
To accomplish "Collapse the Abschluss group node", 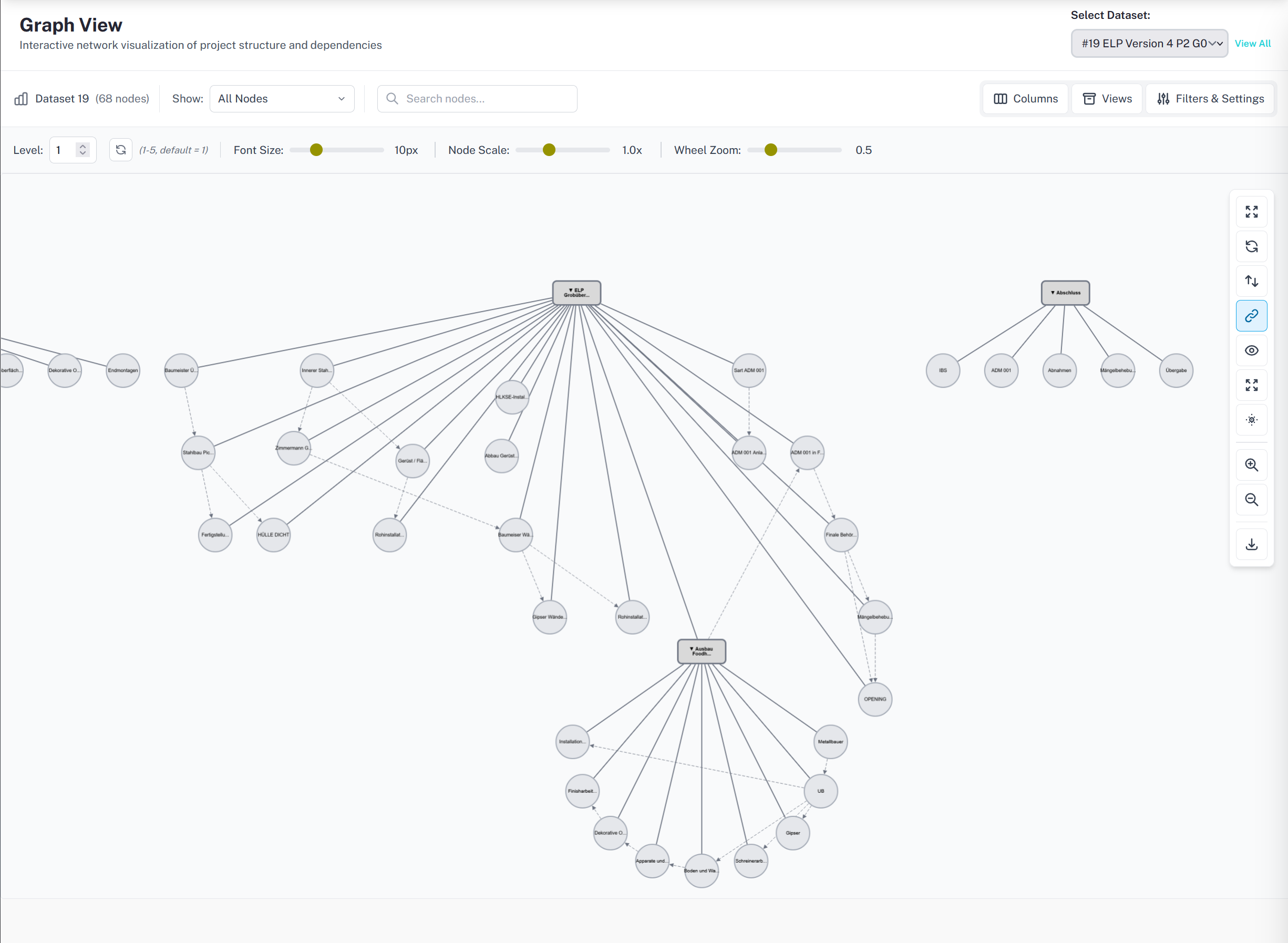I will point(1065,293).
